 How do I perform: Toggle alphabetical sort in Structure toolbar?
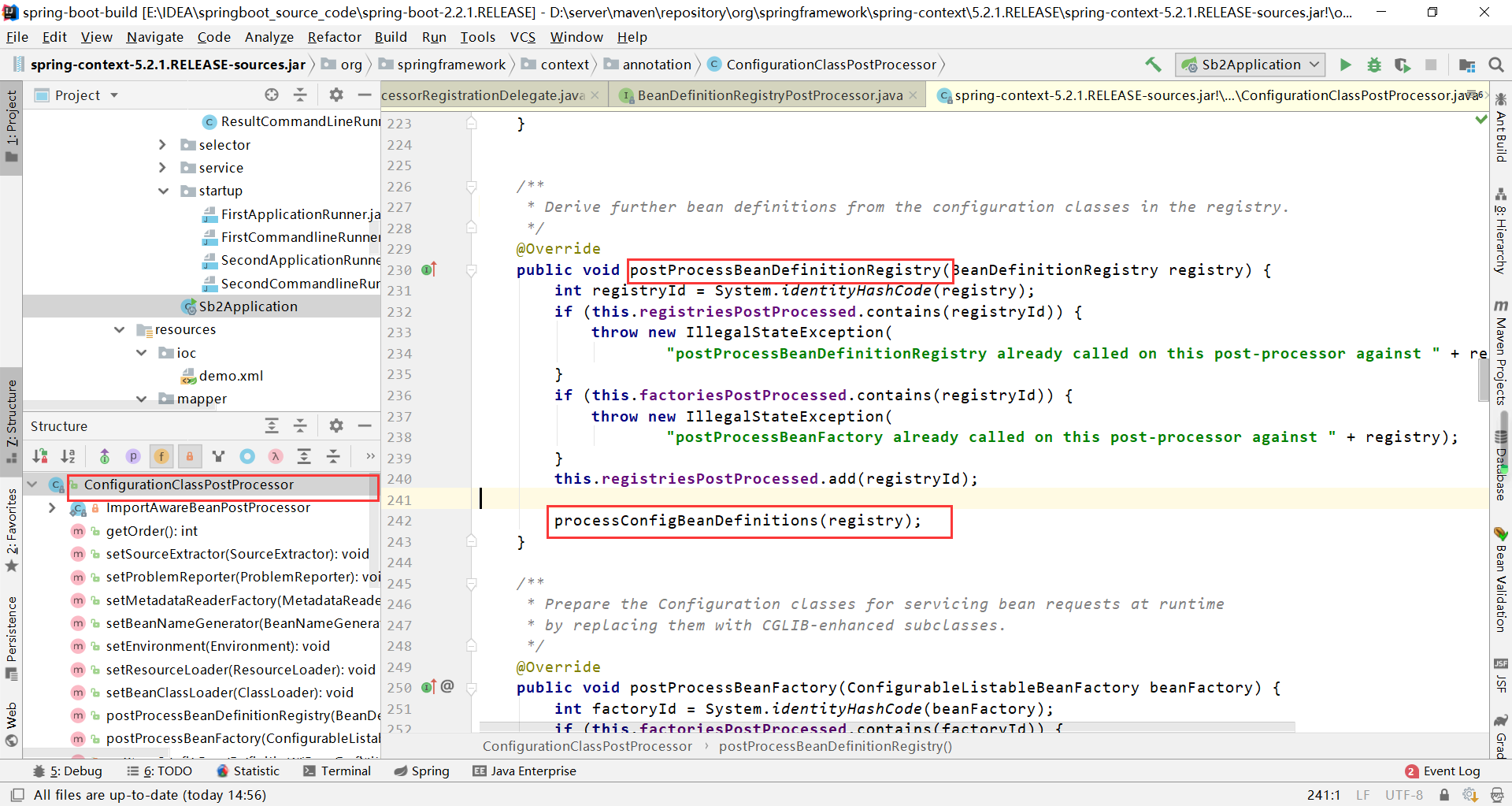(69, 455)
